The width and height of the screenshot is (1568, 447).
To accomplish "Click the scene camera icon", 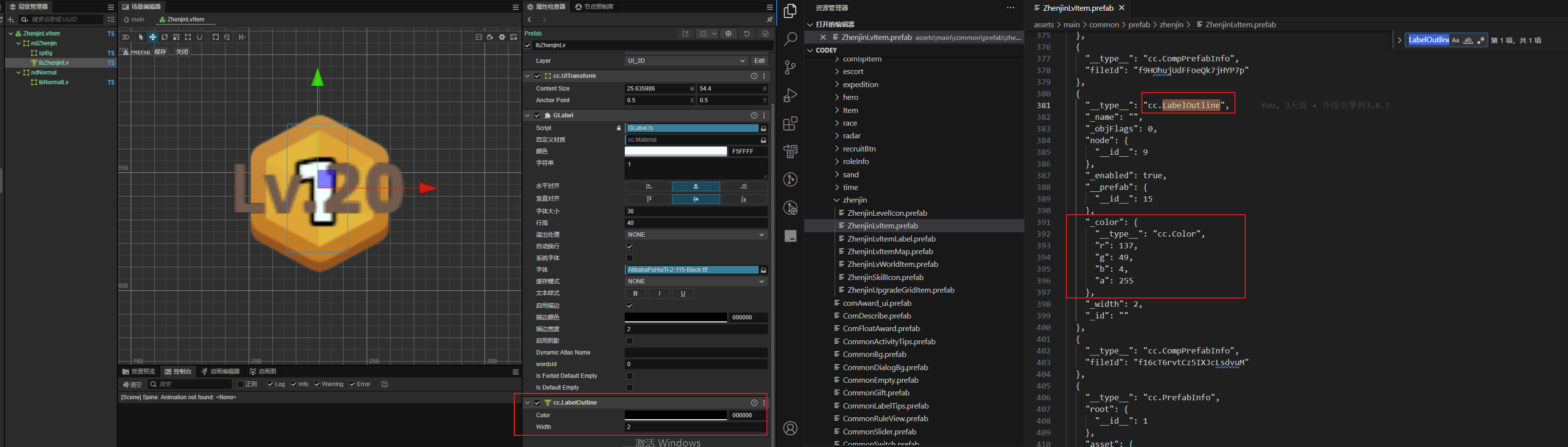I will [491, 37].
